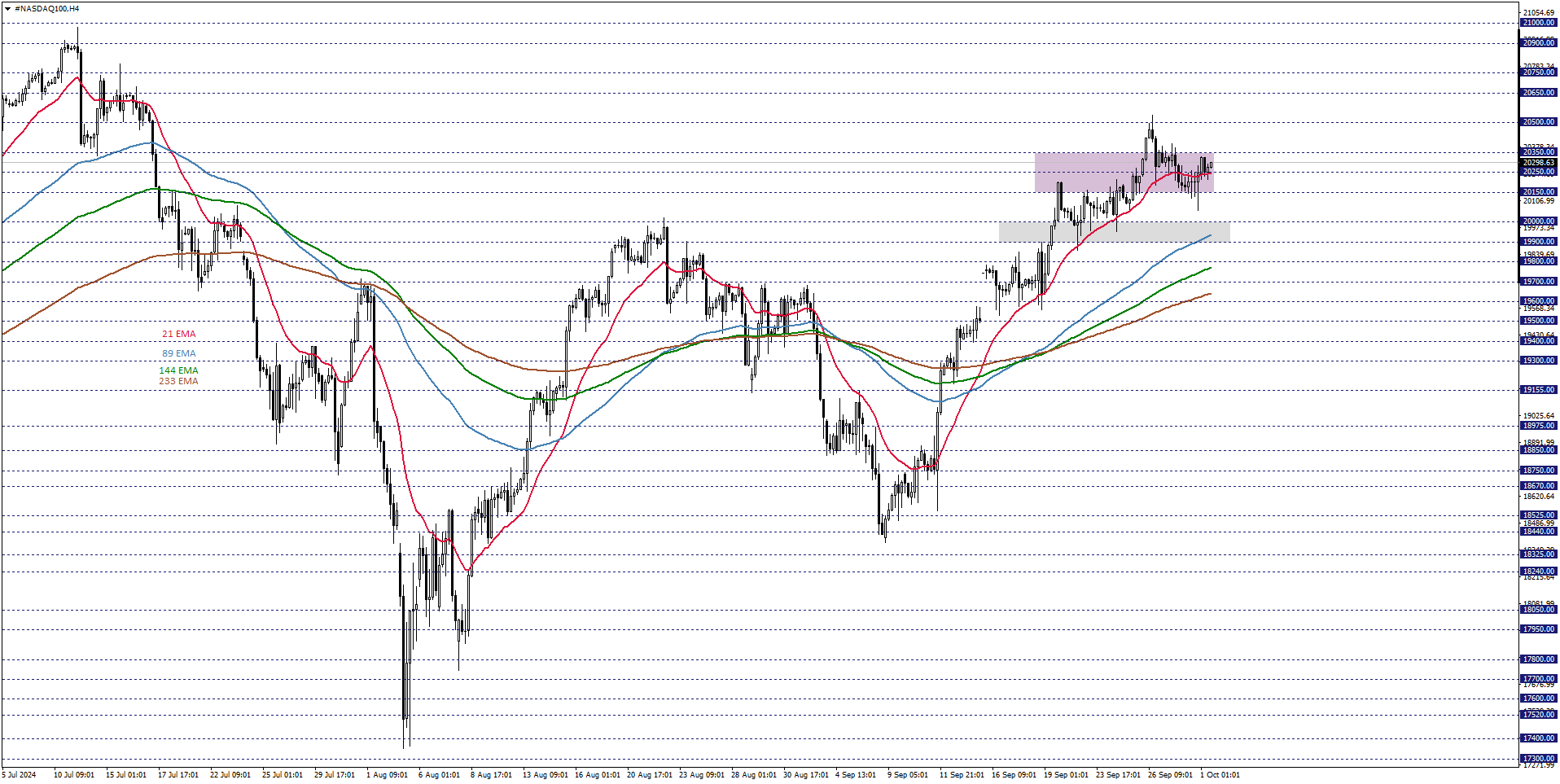Click the 18620.64 axis price value

coord(1539,497)
